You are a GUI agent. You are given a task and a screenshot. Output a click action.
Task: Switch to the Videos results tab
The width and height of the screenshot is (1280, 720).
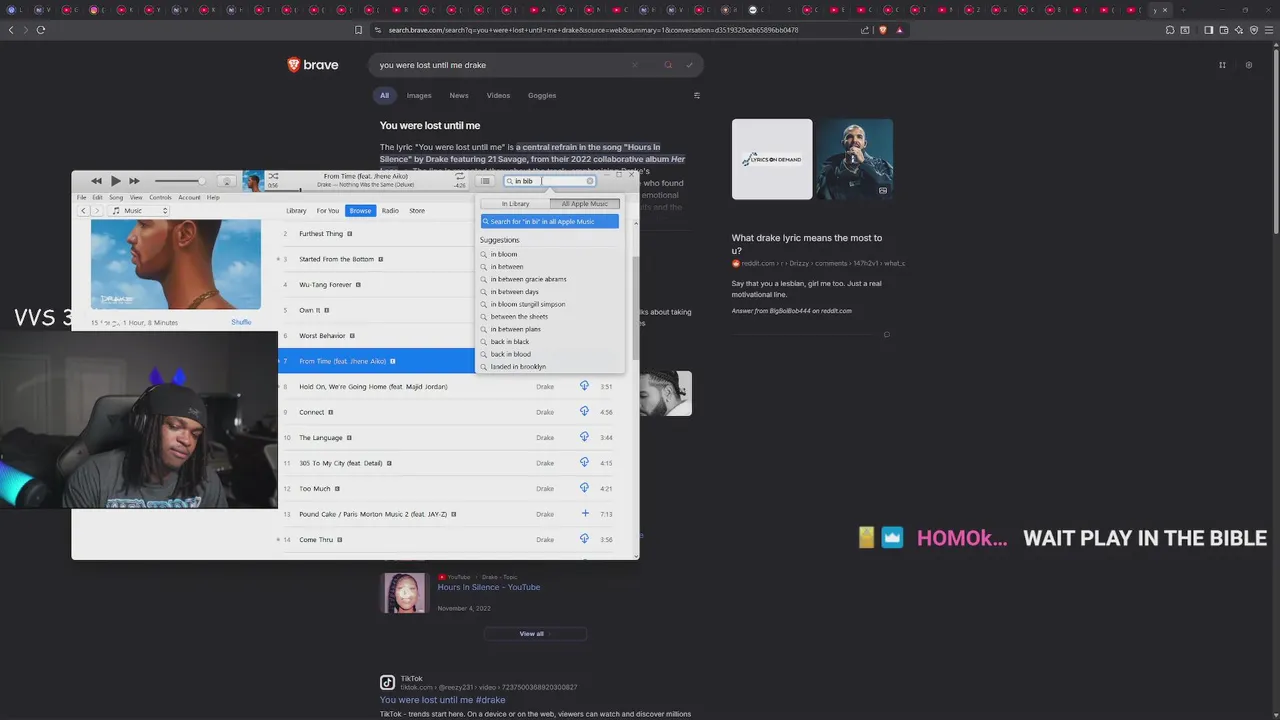tap(498, 96)
